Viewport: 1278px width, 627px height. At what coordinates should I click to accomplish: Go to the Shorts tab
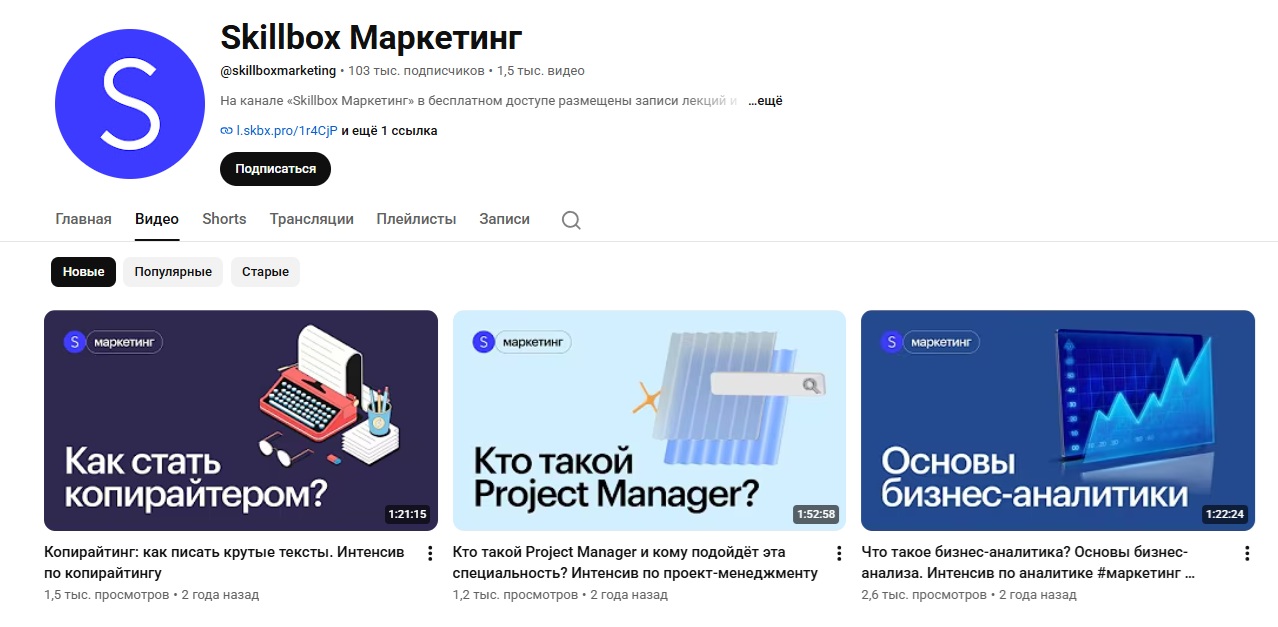point(224,219)
